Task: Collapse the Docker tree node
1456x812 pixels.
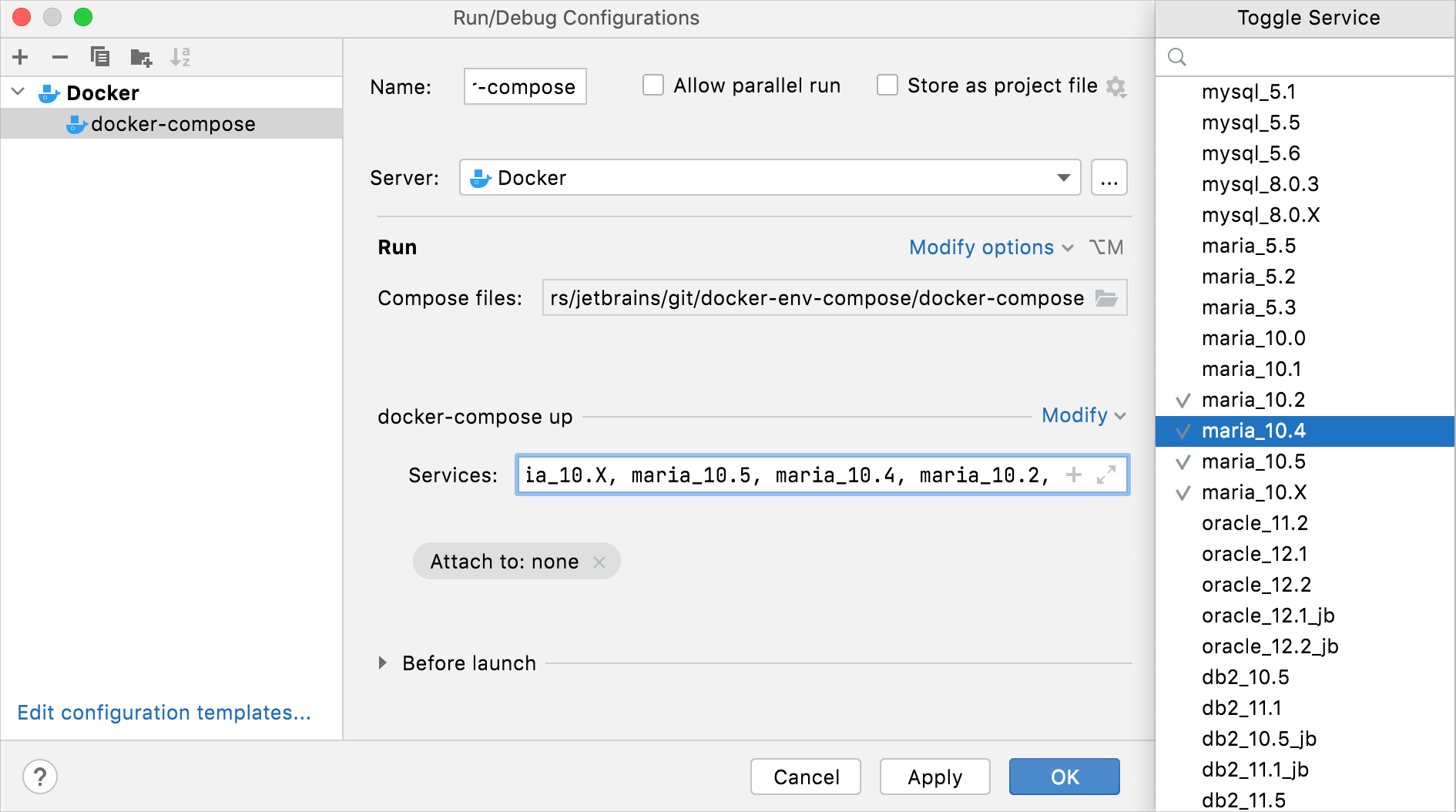Action: (18, 92)
